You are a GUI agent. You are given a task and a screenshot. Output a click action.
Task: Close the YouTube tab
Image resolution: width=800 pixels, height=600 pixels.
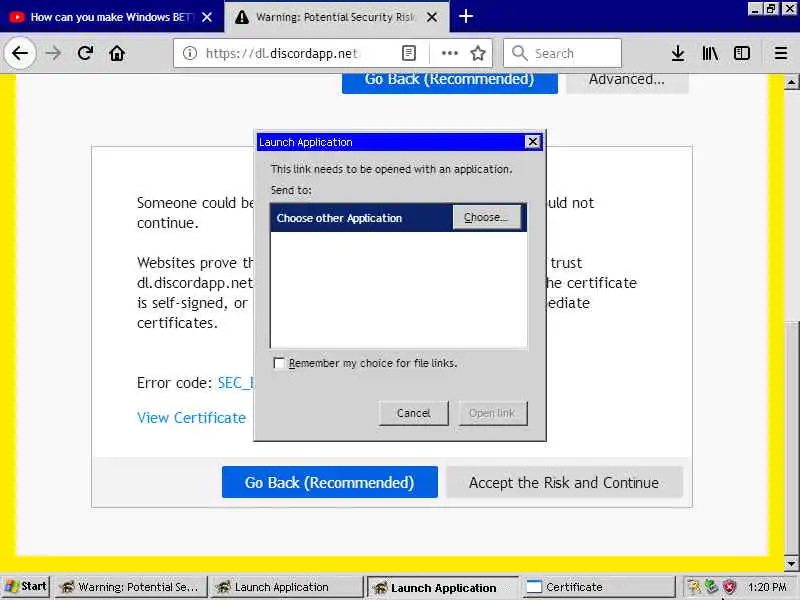pos(207,17)
